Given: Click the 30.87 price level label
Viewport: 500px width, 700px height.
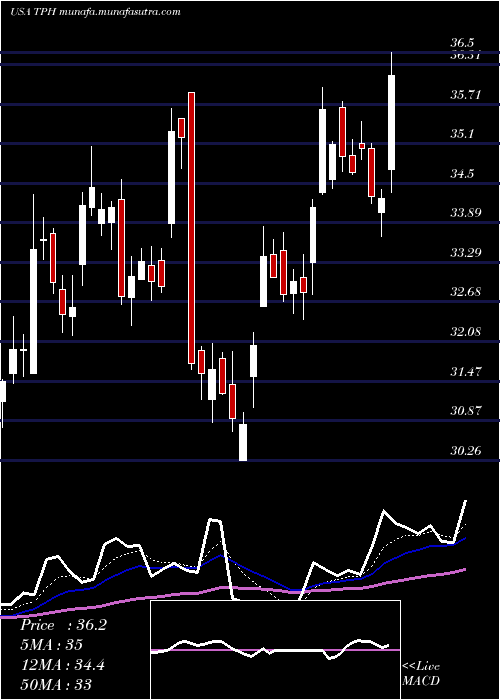Looking at the screenshot, I should (465, 410).
